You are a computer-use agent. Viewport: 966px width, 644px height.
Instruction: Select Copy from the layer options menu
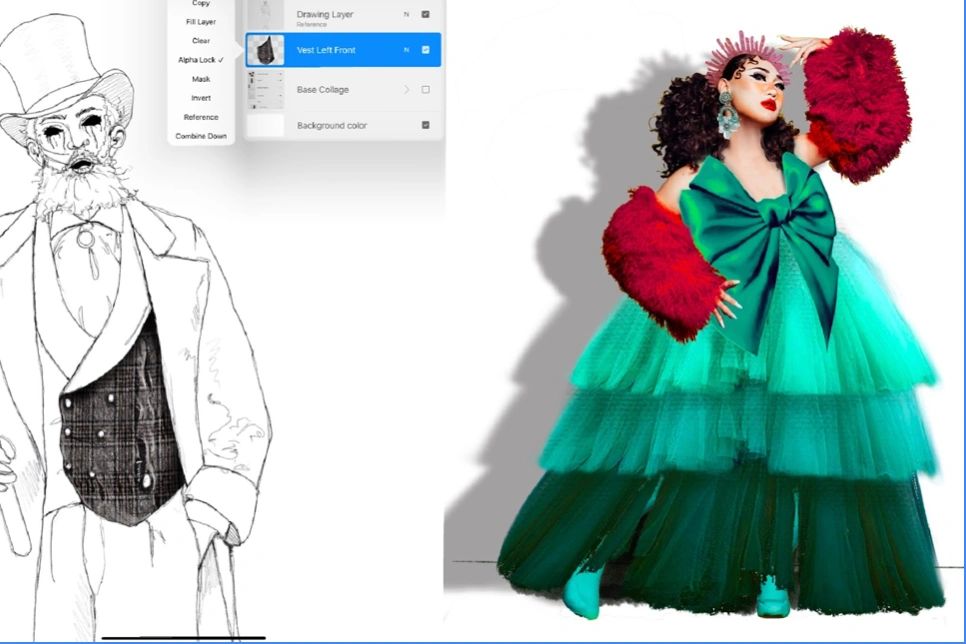(201, 4)
